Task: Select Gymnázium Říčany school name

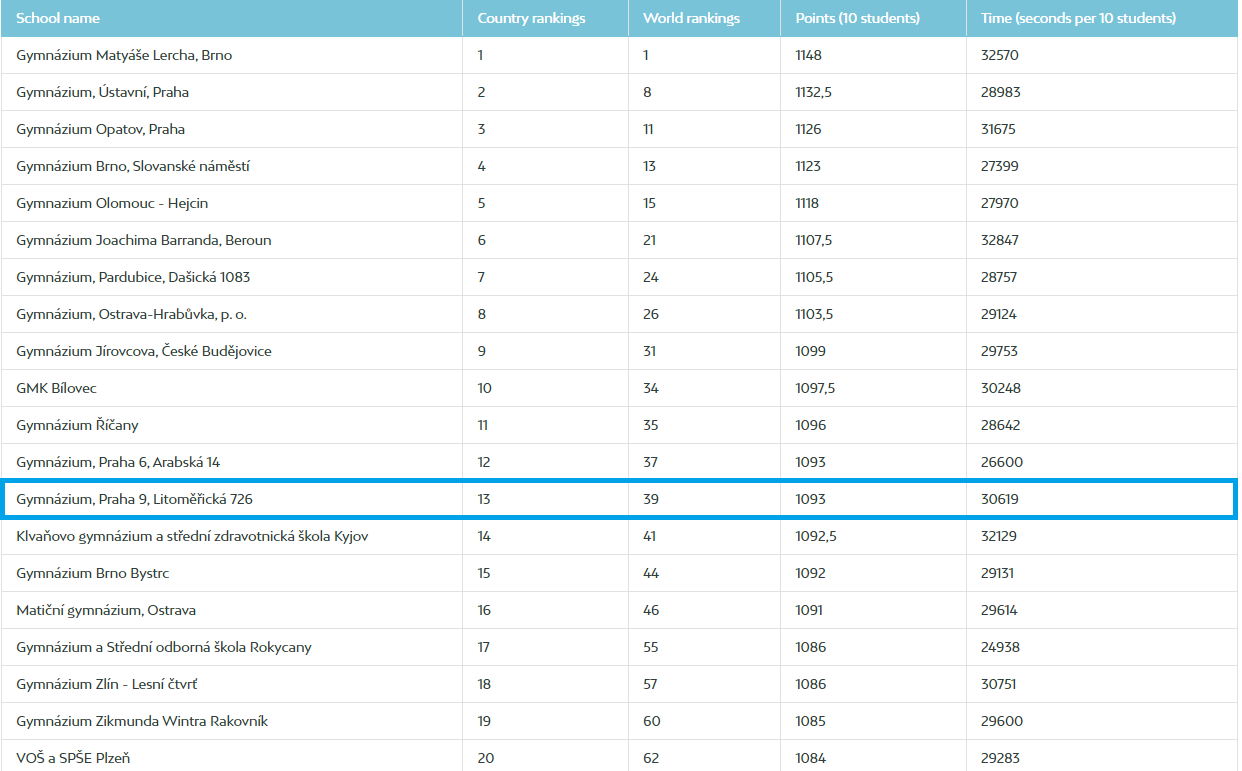Action: pyautogui.click(x=77, y=425)
